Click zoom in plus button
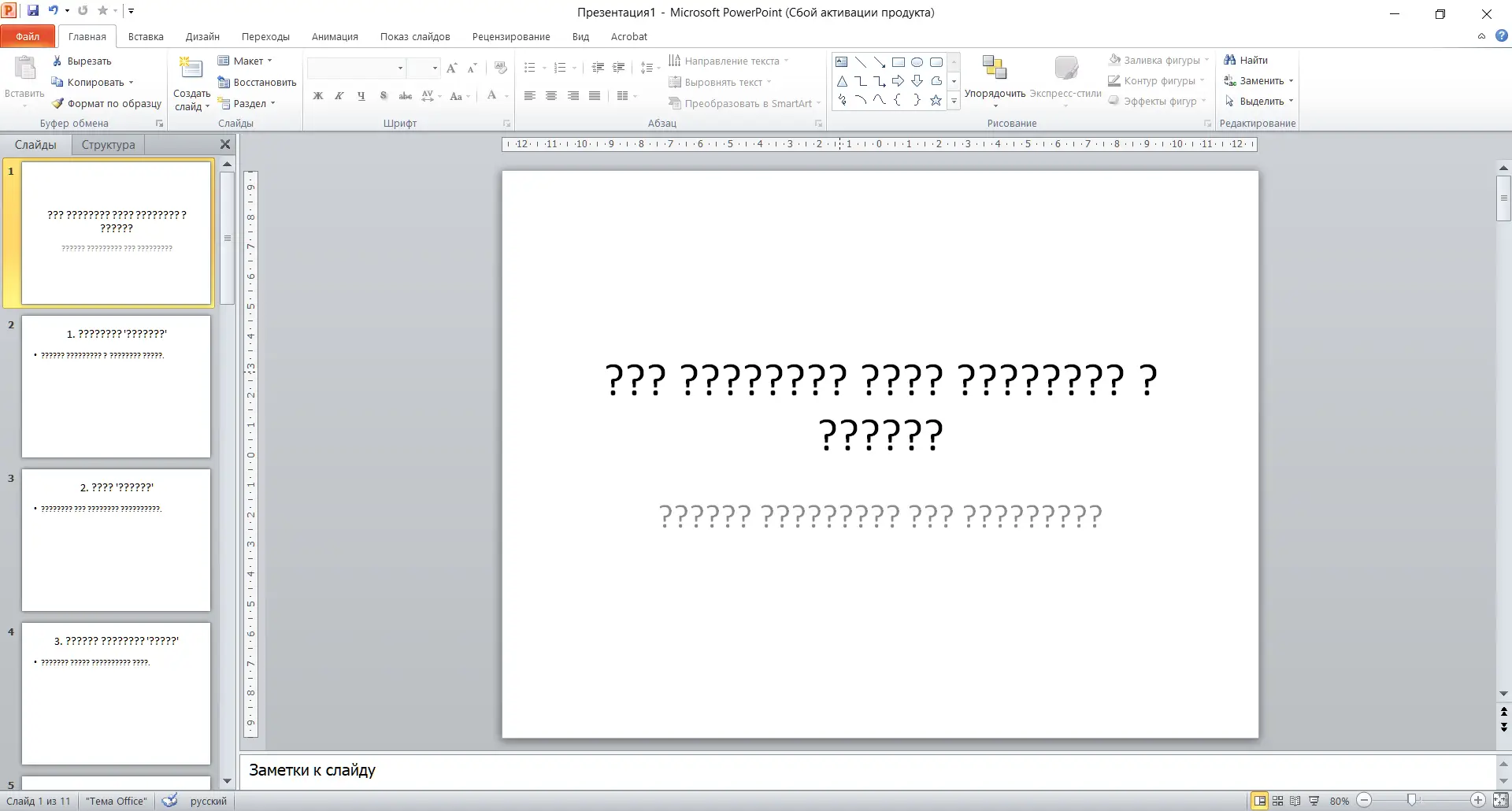The width and height of the screenshot is (1512, 811). point(1478,801)
